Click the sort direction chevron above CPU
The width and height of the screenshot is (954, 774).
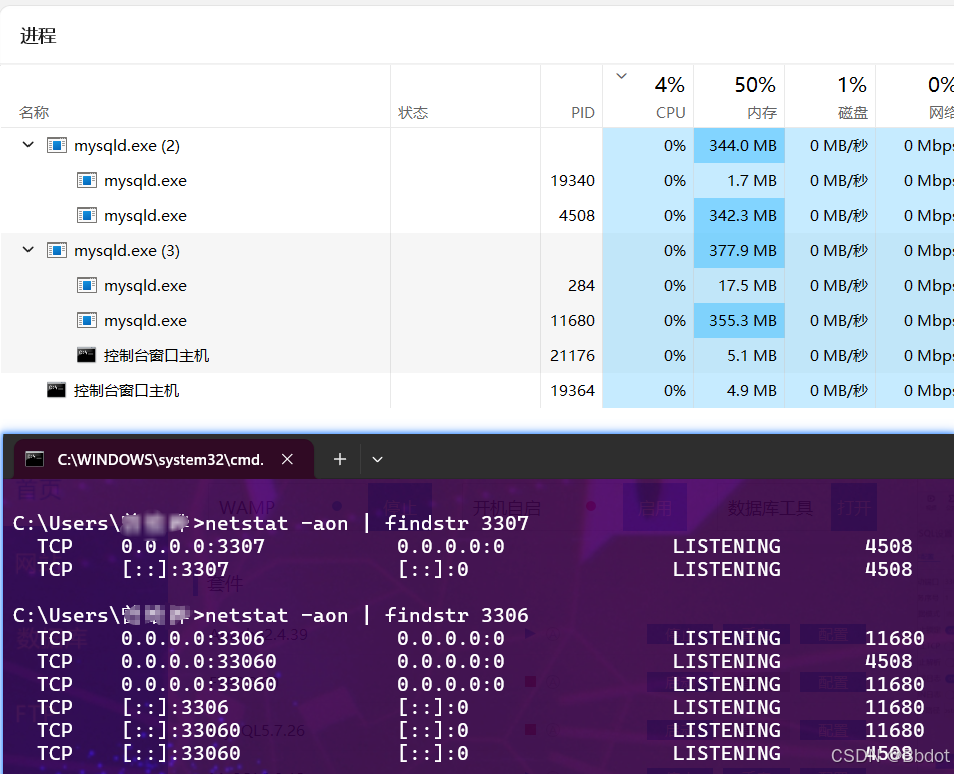click(x=621, y=75)
